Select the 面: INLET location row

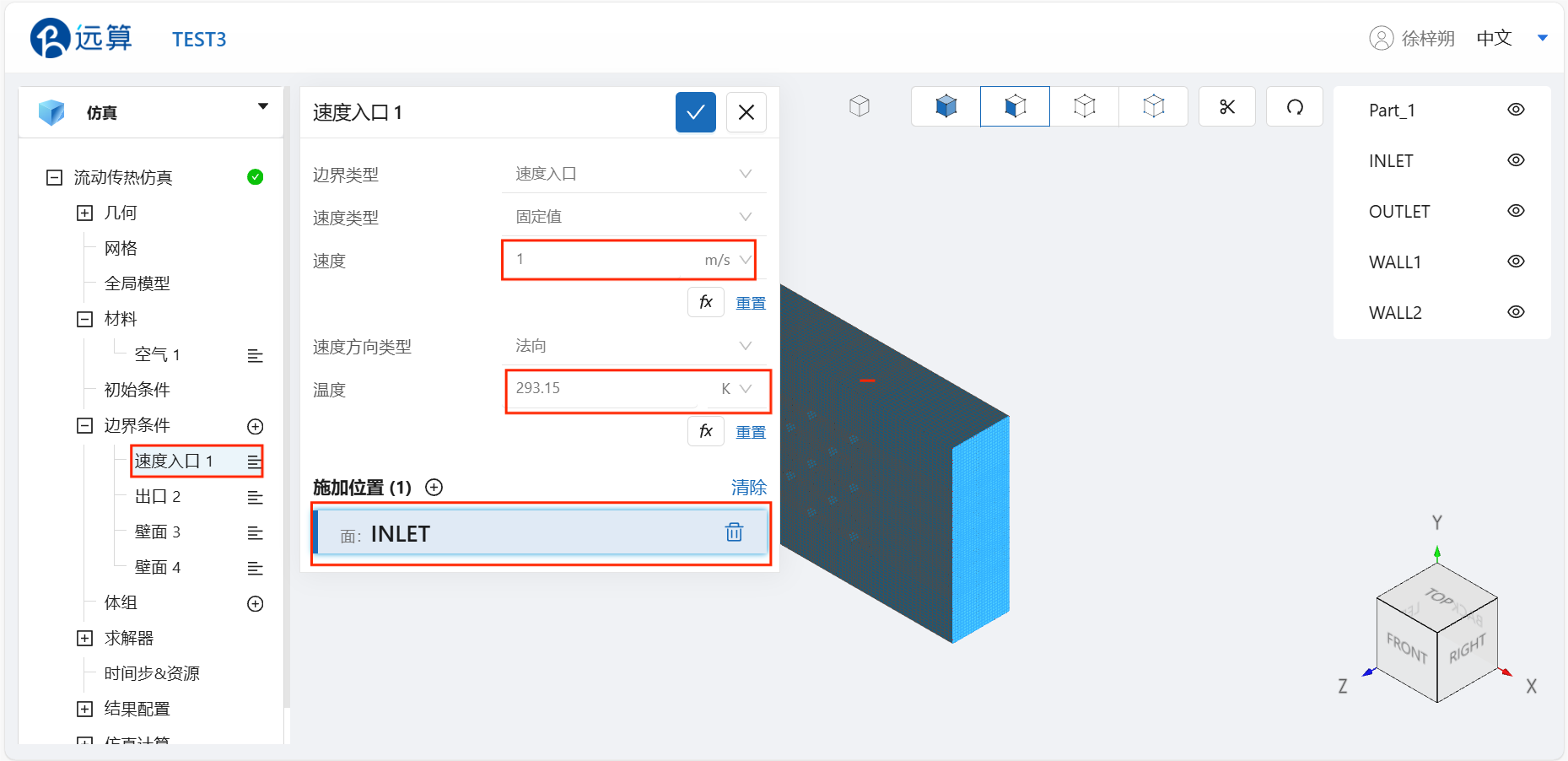coord(540,532)
